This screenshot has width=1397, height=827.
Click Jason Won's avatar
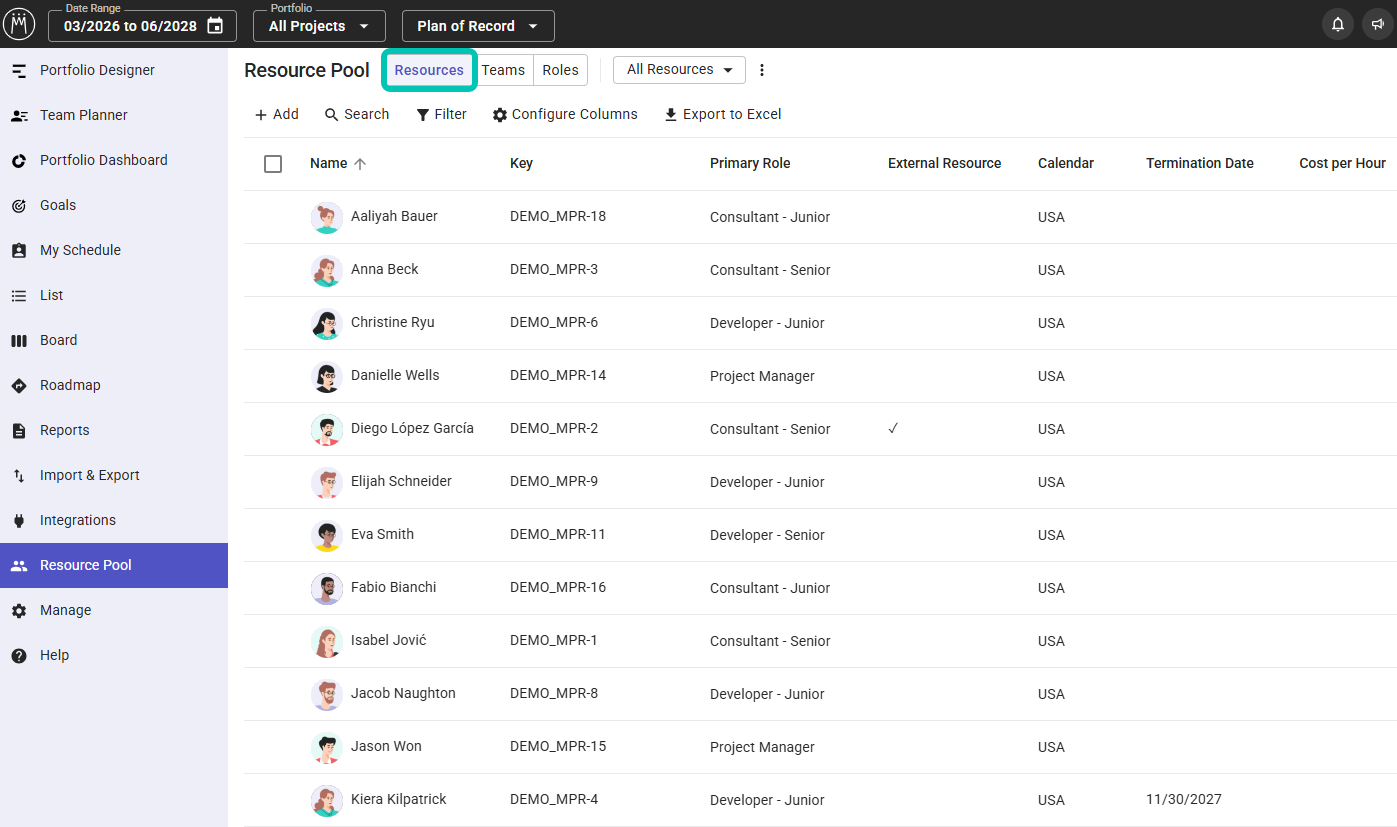tap(327, 747)
